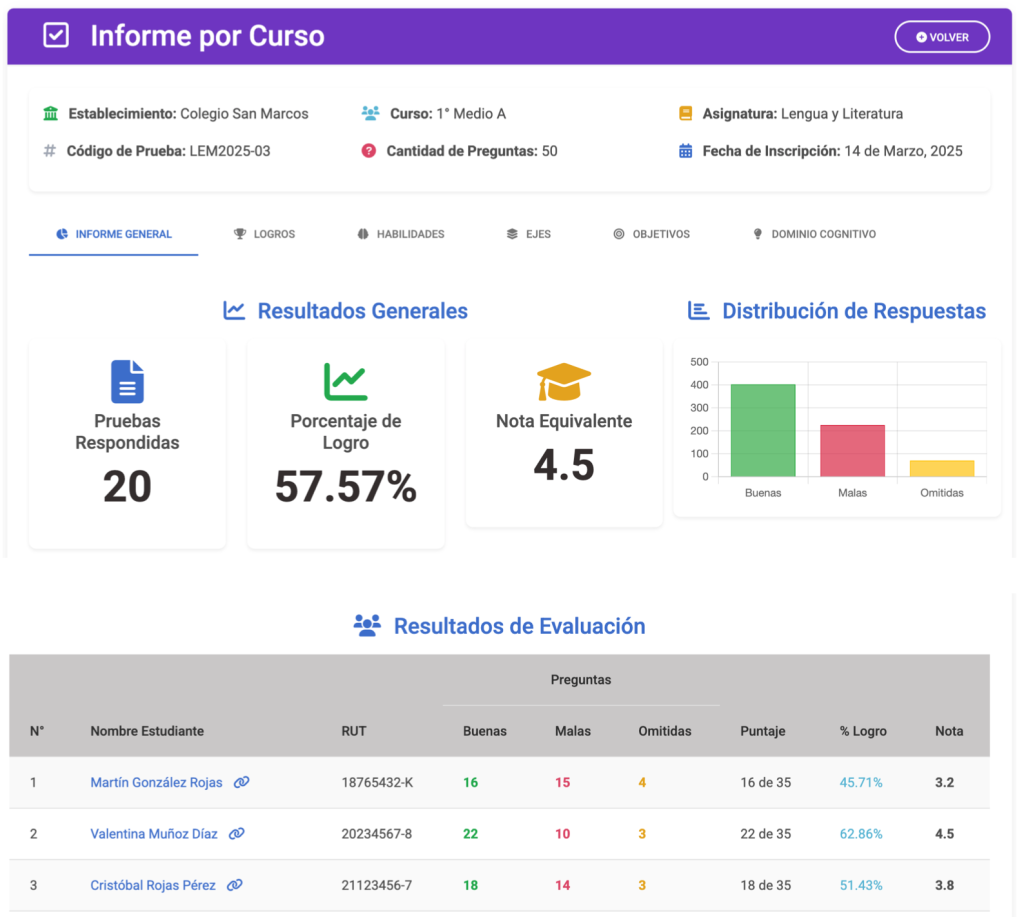Screen dimensions: 1024x917
Task: Open Cristóbal Rojas Pérez student link
Action: tap(153, 885)
